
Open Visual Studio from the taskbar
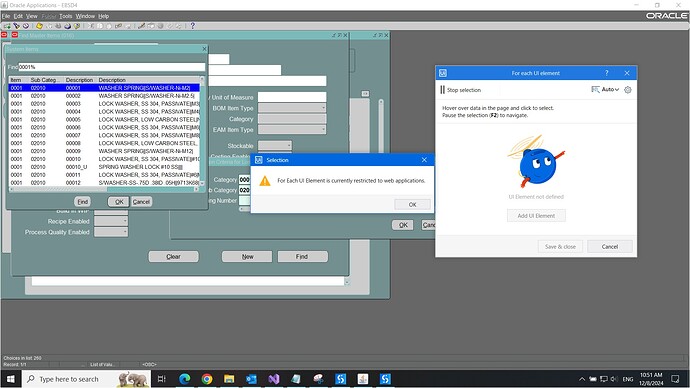coord(274,379)
